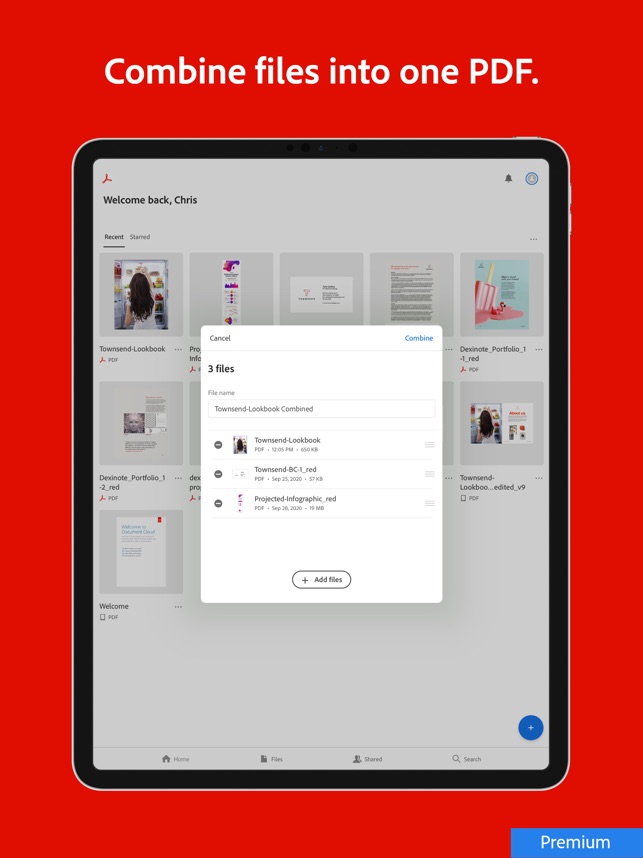
Task: Tap the Add files button
Action: point(321,579)
